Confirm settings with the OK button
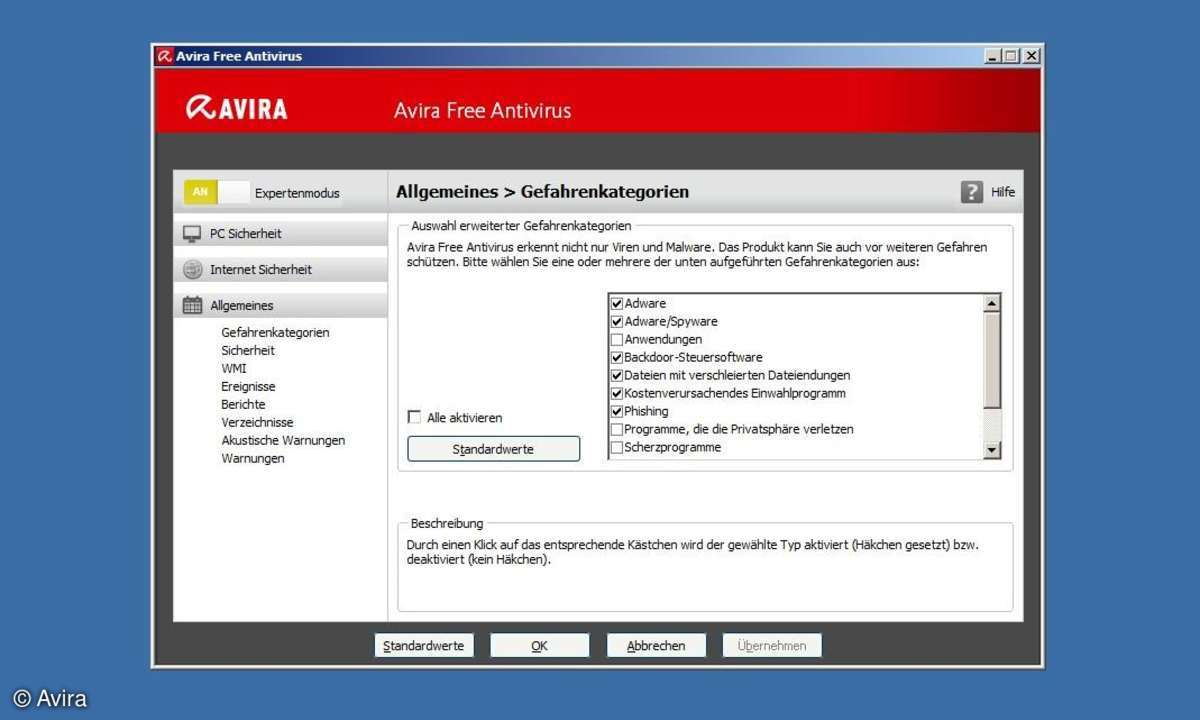The width and height of the screenshot is (1200, 720). coord(540,645)
